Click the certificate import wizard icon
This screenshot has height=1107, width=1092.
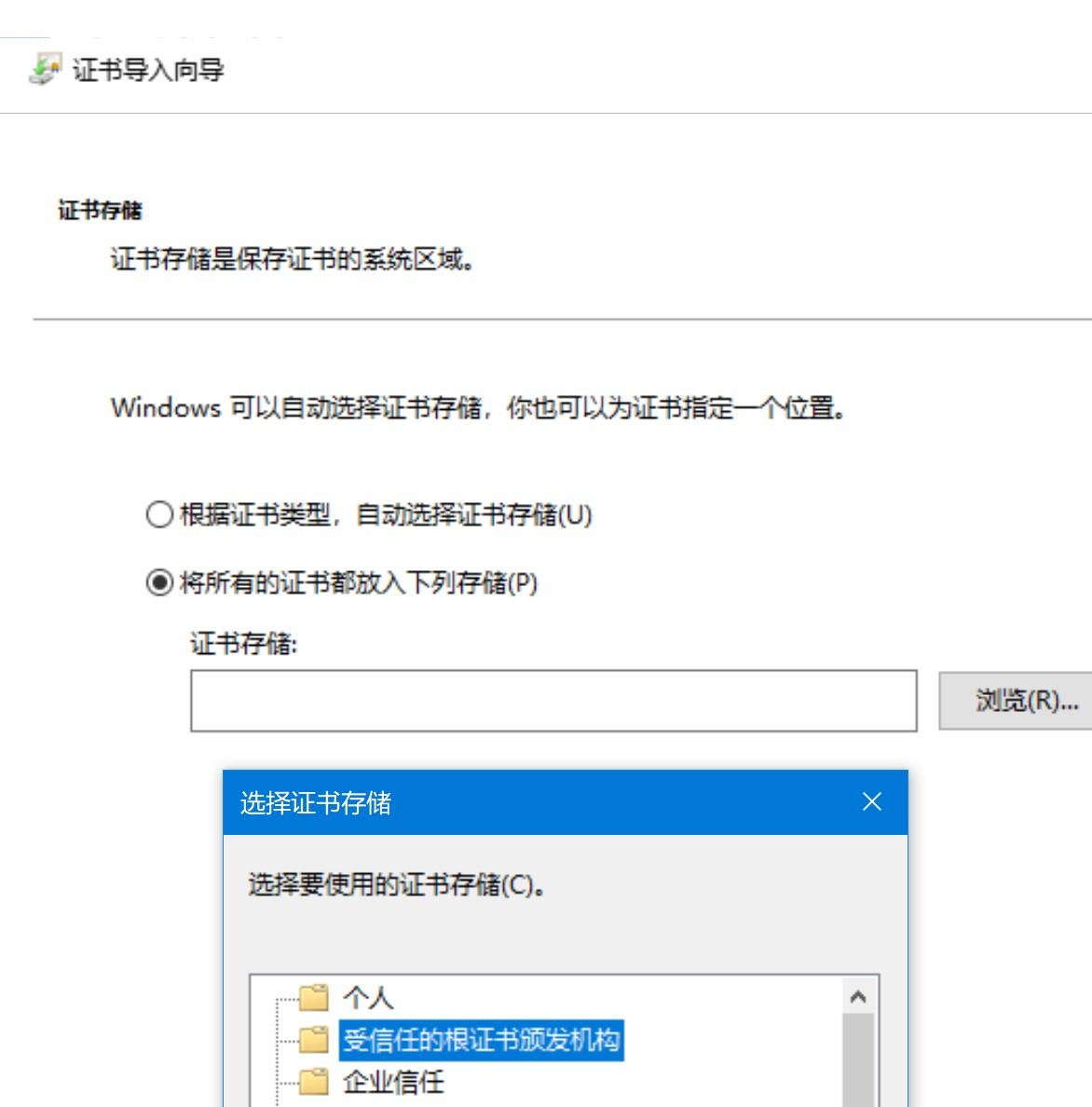pyautogui.click(x=45, y=67)
